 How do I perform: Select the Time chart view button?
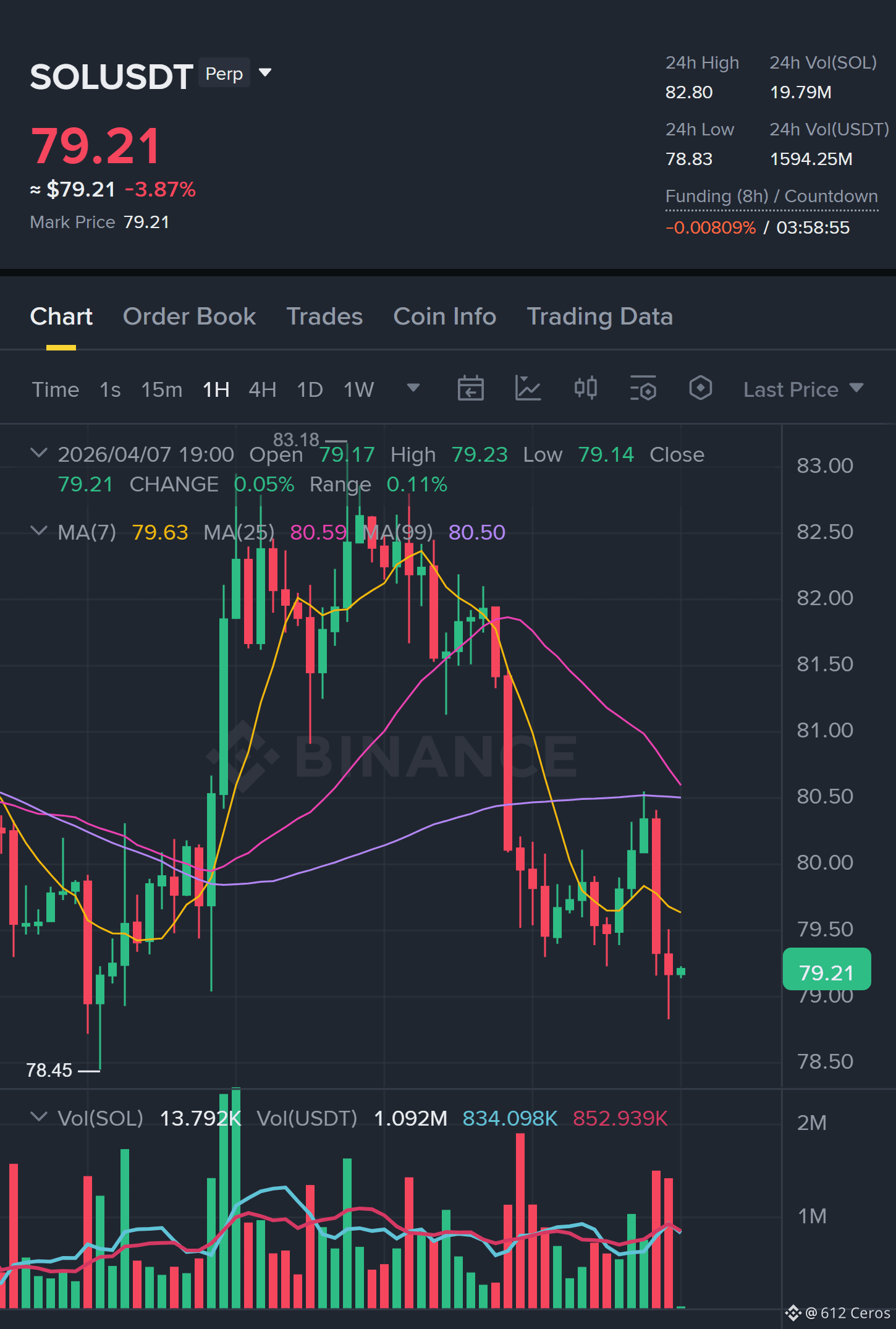click(56, 389)
